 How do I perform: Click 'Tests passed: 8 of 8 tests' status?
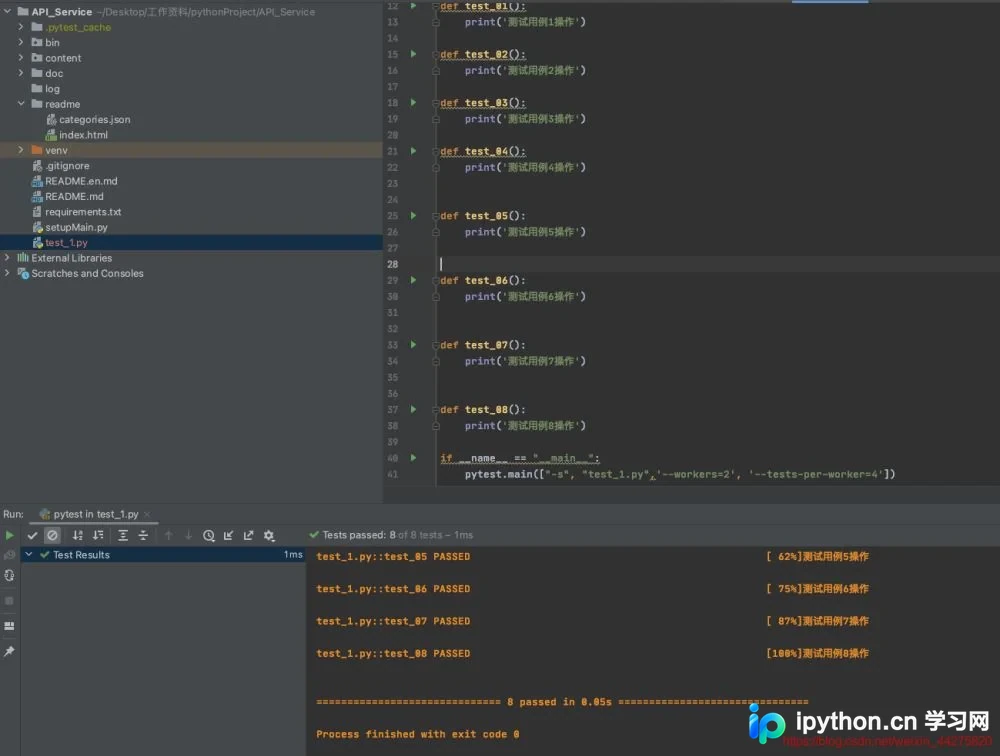click(x=391, y=535)
